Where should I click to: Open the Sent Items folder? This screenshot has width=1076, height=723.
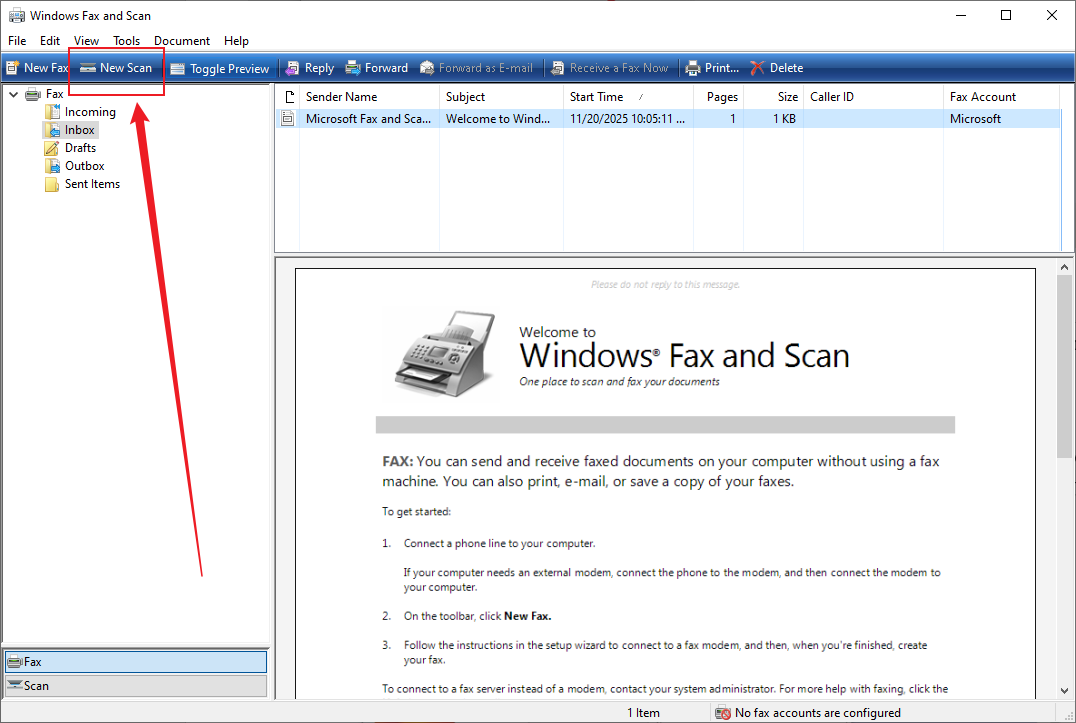(91, 184)
